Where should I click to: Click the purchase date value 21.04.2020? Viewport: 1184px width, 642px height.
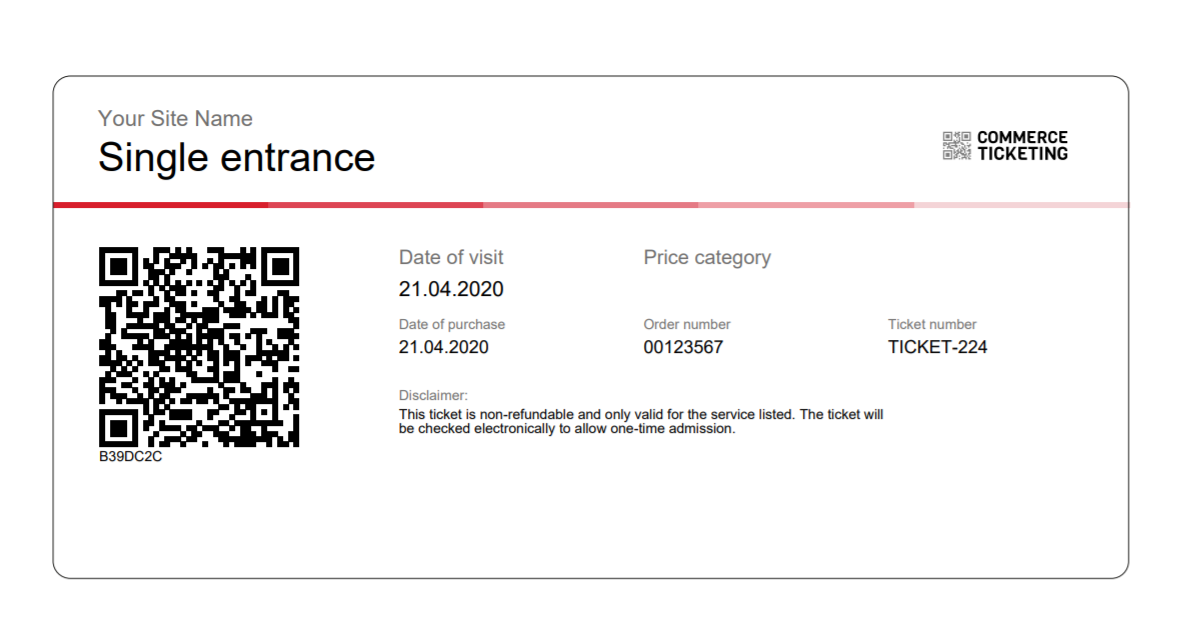[x=443, y=347]
